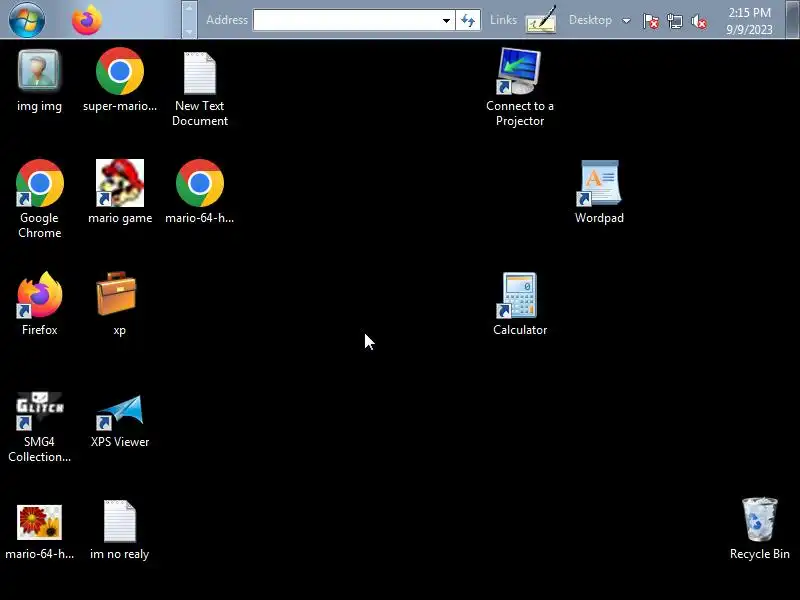Select the img img desktop icon
The width and height of the screenshot is (800, 600).
coord(39,81)
